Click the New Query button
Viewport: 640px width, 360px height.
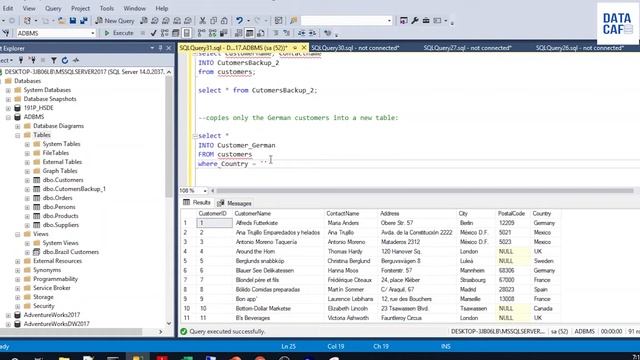(x=115, y=20)
